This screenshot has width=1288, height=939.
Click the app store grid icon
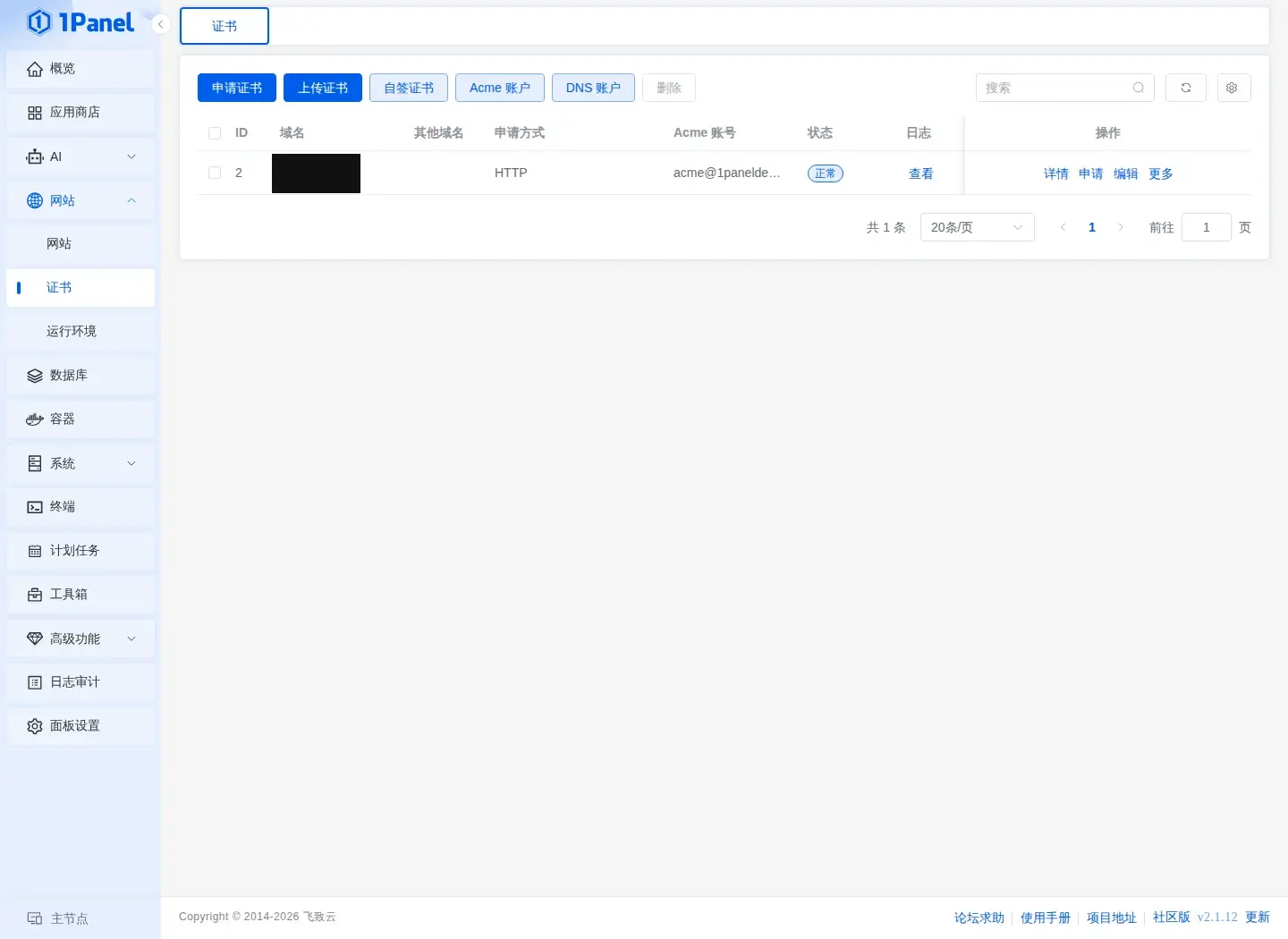[35, 113]
